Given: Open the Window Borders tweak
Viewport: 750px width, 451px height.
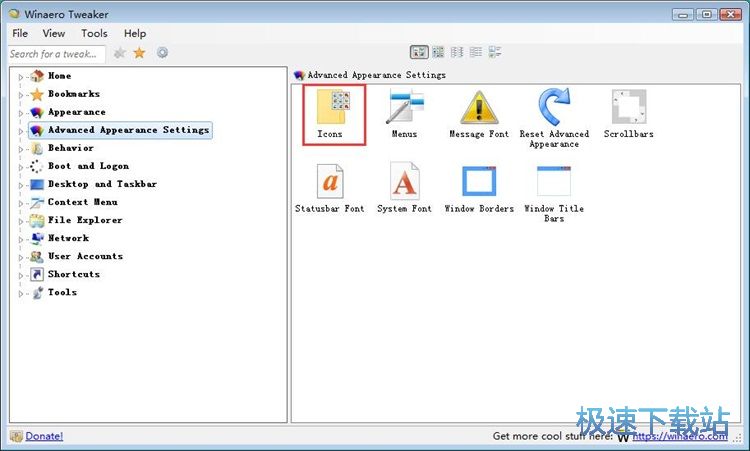Looking at the screenshot, I should 479,188.
